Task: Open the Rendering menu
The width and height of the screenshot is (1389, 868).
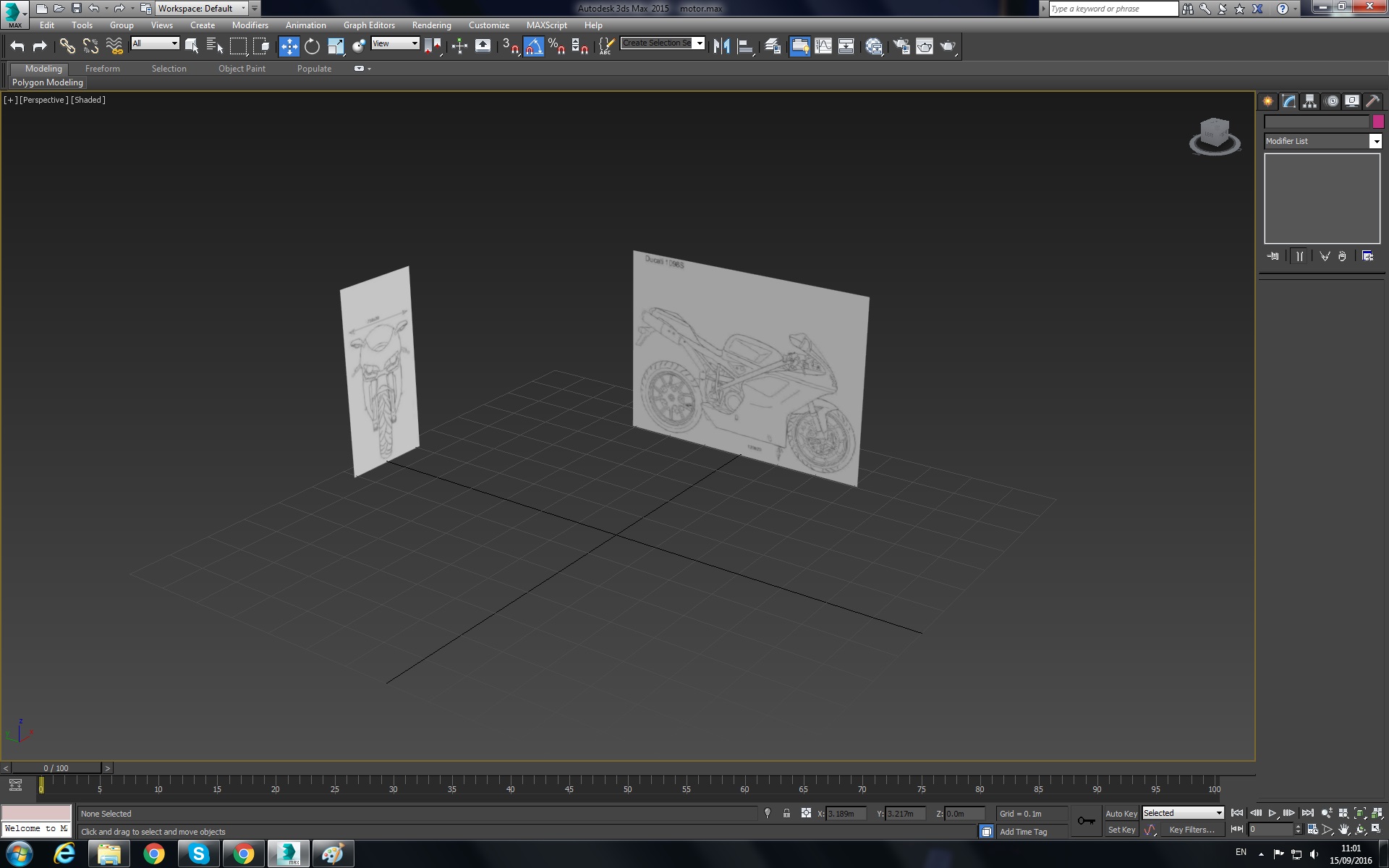Action: [x=431, y=25]
